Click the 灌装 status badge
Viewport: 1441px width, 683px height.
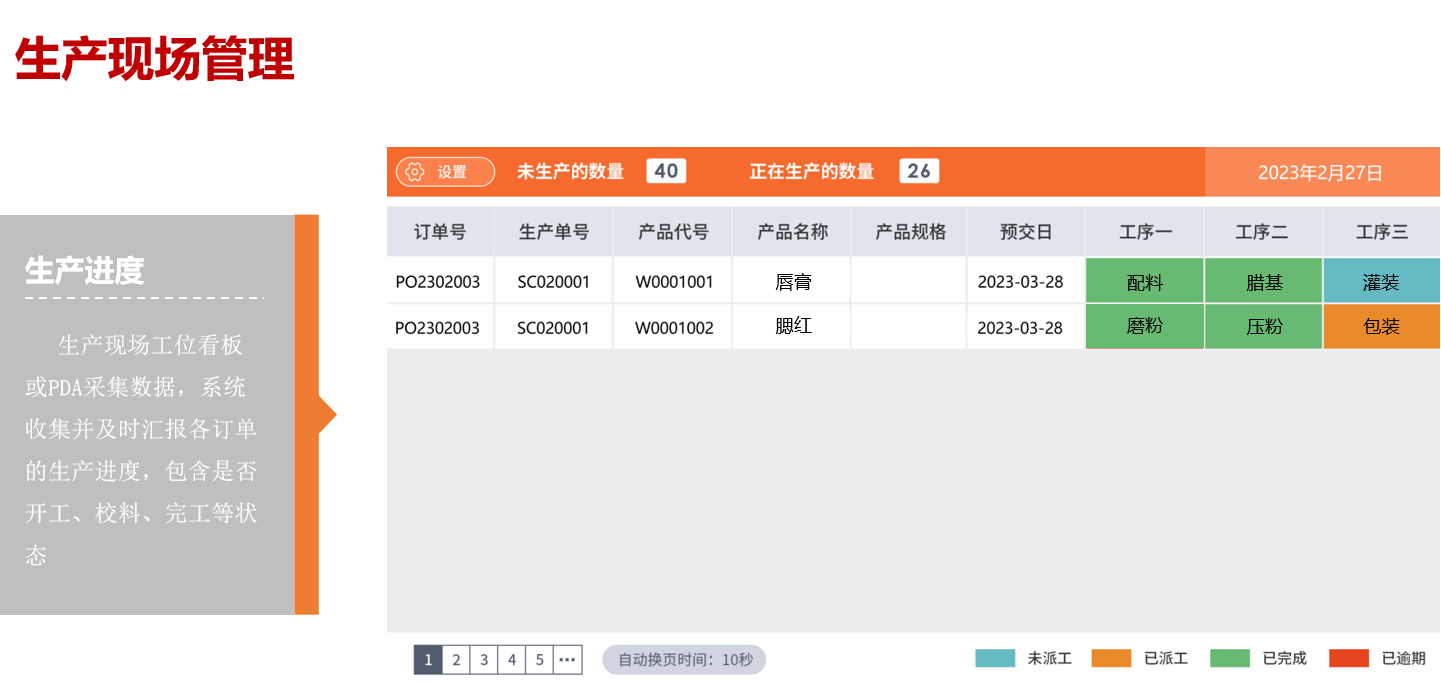[1382, 280]
